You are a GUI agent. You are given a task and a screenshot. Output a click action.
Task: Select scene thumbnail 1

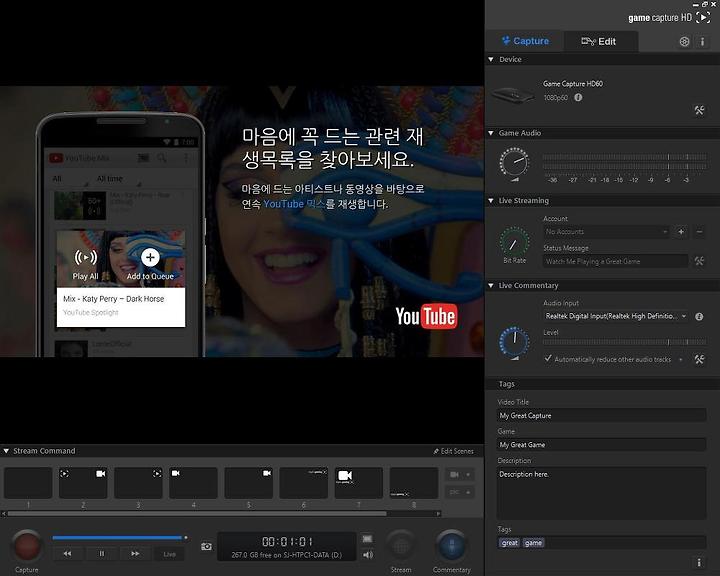tap(28, 483)
